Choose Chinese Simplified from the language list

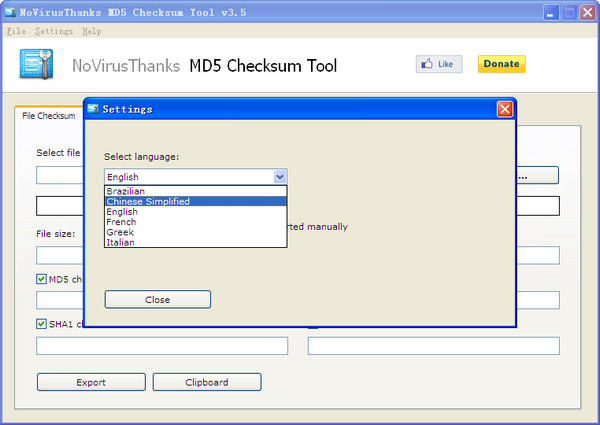196,201
